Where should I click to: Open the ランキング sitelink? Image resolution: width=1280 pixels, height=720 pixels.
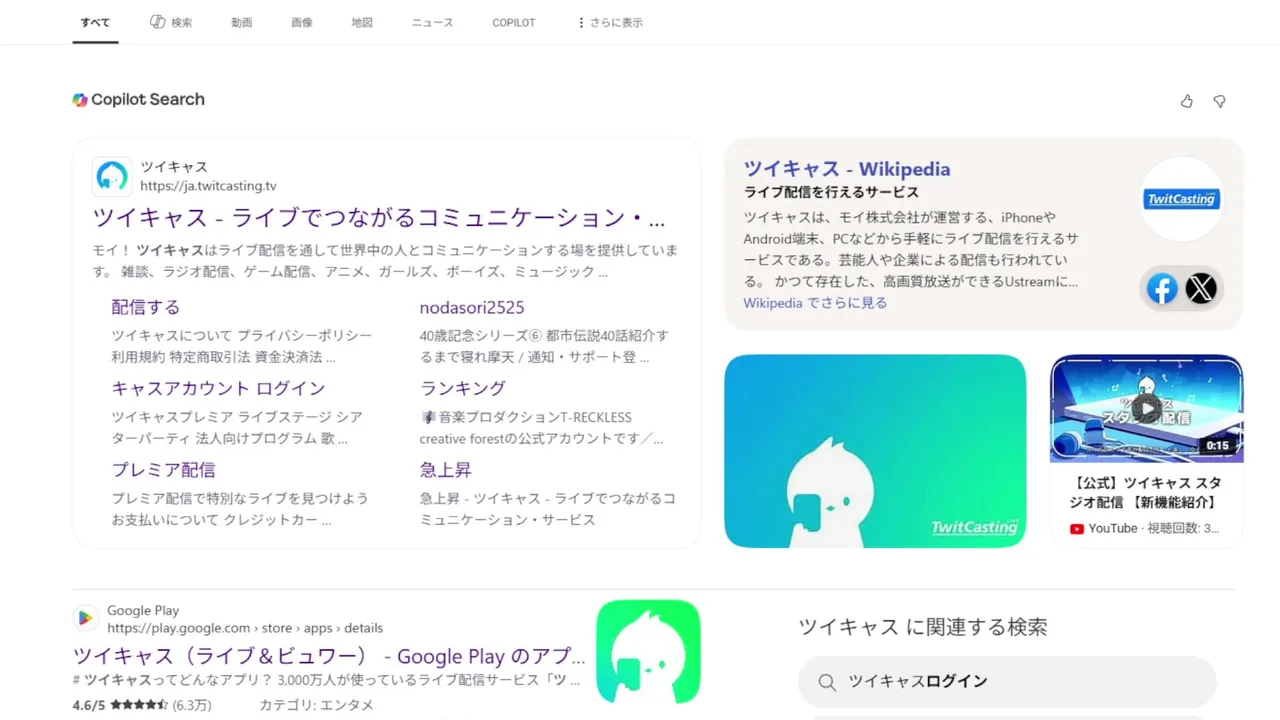tap(463, 388)
